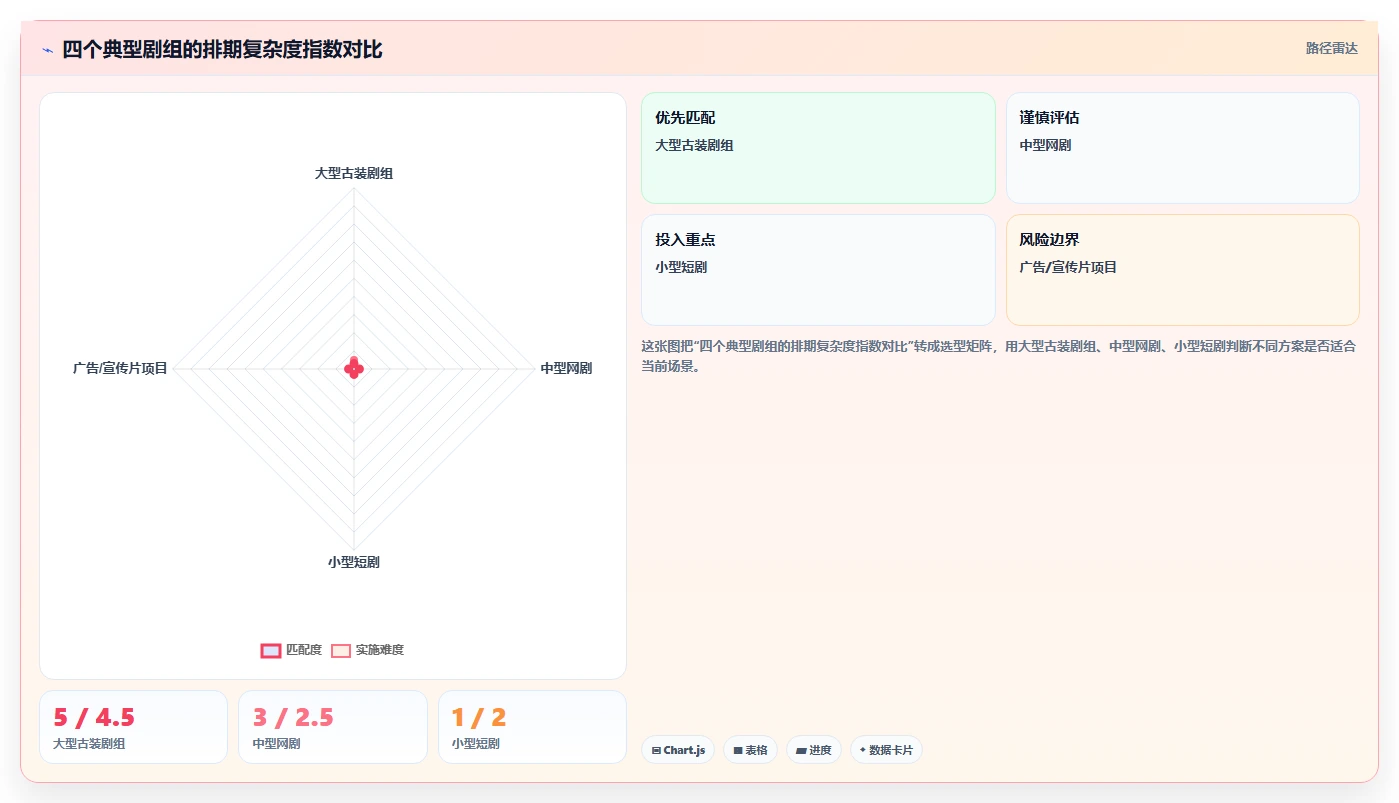This screenshot has width=1399, height=803.
Task: Click the 实施难度 legend label
Action: tap(380, 650)
